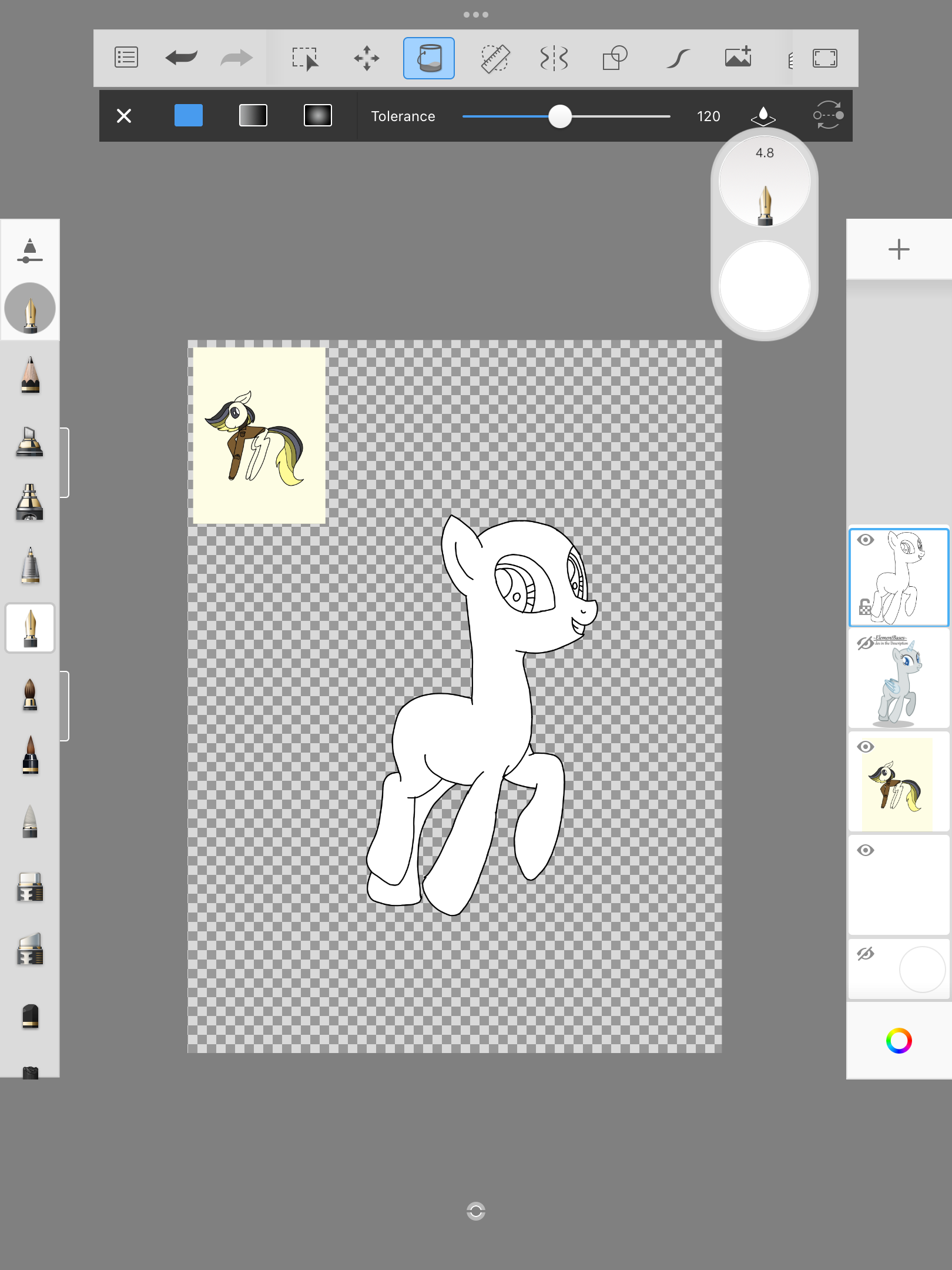Open the main menu list icon
This screenshot has height=1270, width=952.
coord(126,58)
